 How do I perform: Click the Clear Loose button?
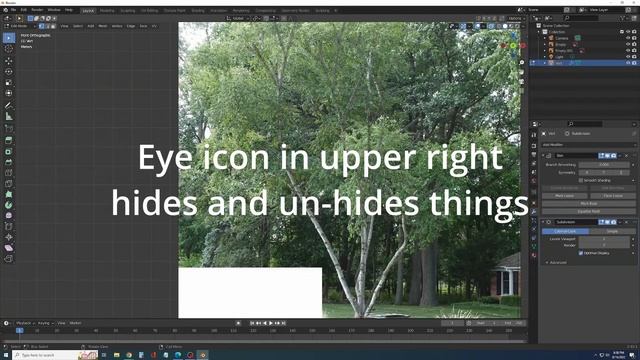(x=613, y=196)
